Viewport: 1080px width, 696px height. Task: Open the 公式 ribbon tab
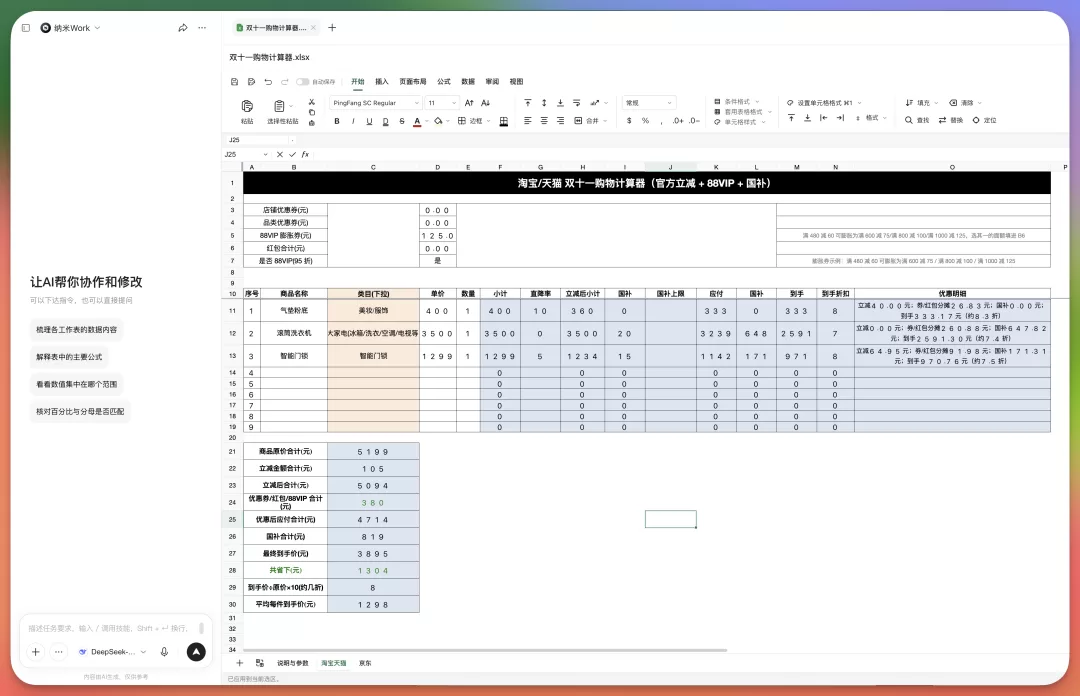click(x=444, y=81)
